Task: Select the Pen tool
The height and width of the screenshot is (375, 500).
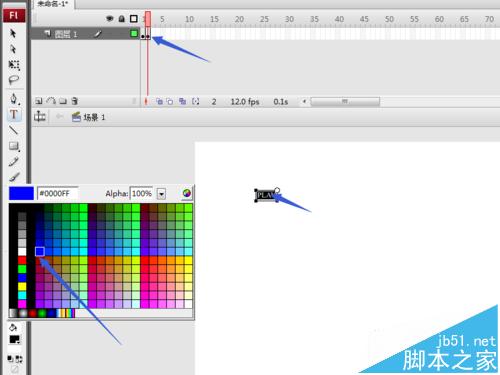Action: click(x=14, y=99)
